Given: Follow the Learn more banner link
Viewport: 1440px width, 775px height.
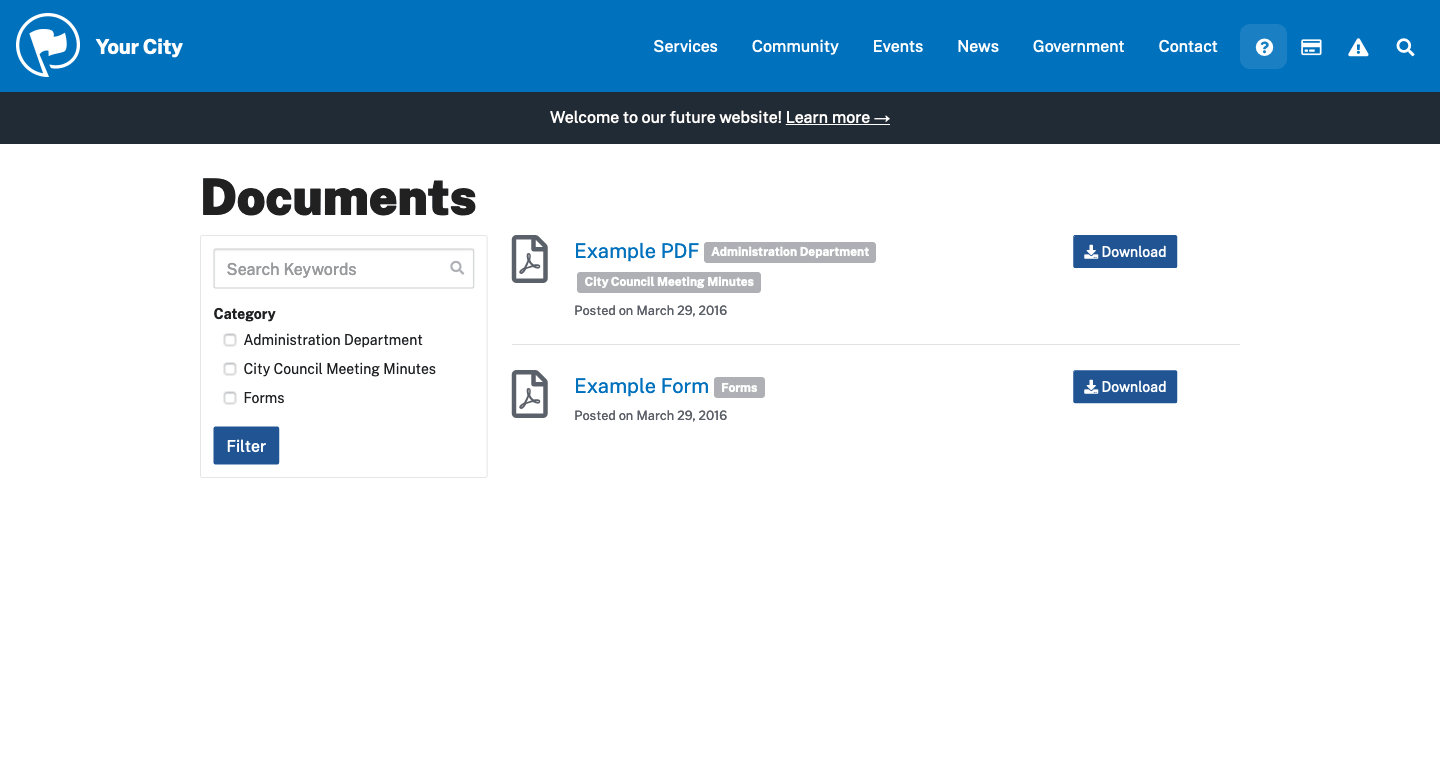Looking at the screenshot, I should pyautogui.click(x=838, y=118).
